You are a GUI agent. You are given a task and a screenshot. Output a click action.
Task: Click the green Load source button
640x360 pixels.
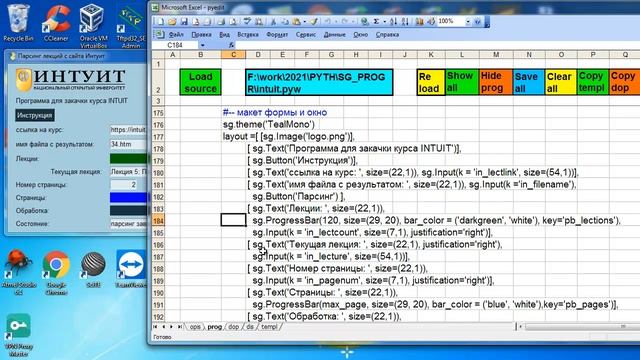200,82
